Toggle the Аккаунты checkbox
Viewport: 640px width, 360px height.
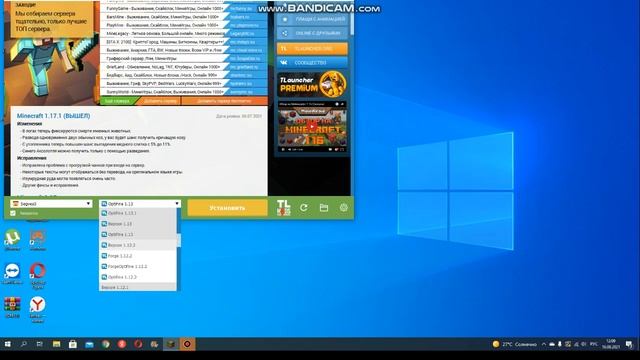click(x=13, y=213)
